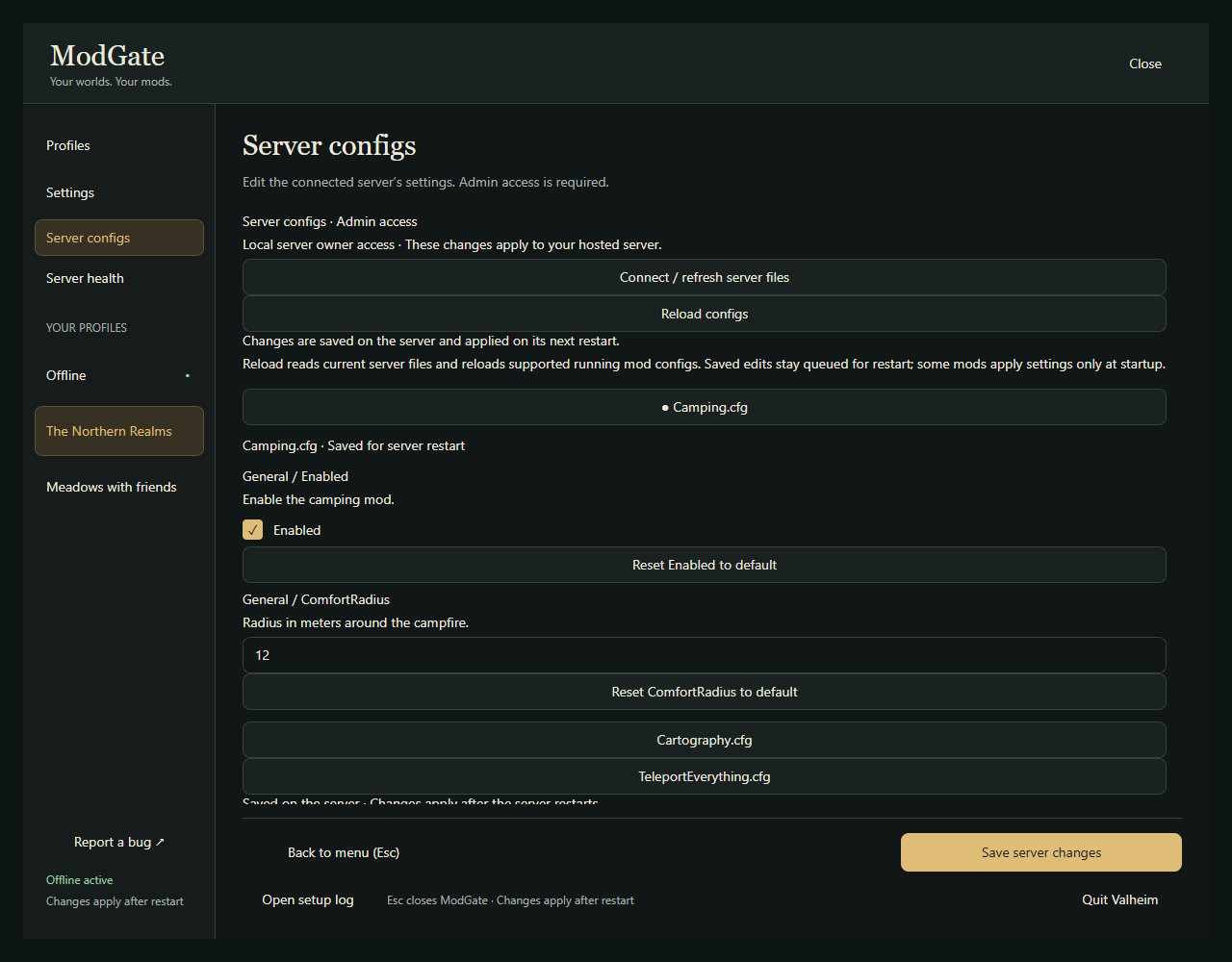Click 'Enable the camping mod.' description text
The height and width of the screenshot is (962, 1232).
coord(319,499)
